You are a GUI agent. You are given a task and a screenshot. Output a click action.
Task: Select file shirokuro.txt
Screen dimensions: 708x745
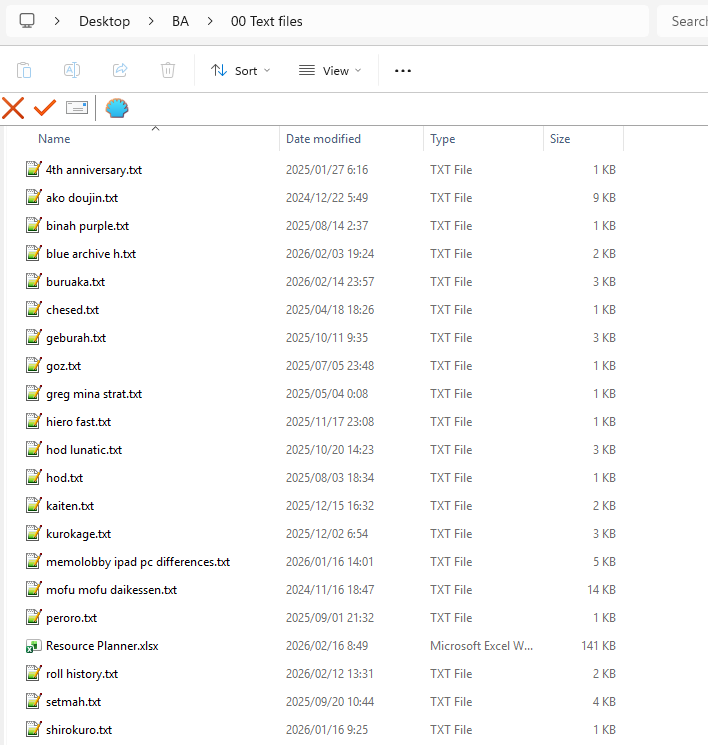[x=79, y=730]
